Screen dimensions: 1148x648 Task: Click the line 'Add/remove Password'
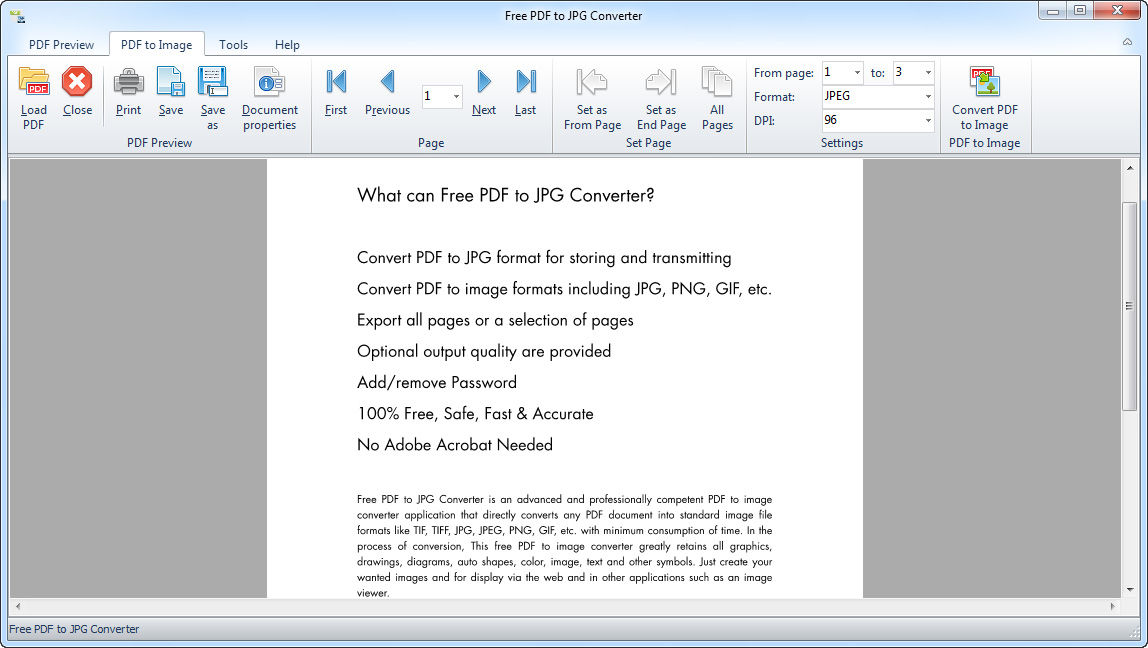(436, 382)
